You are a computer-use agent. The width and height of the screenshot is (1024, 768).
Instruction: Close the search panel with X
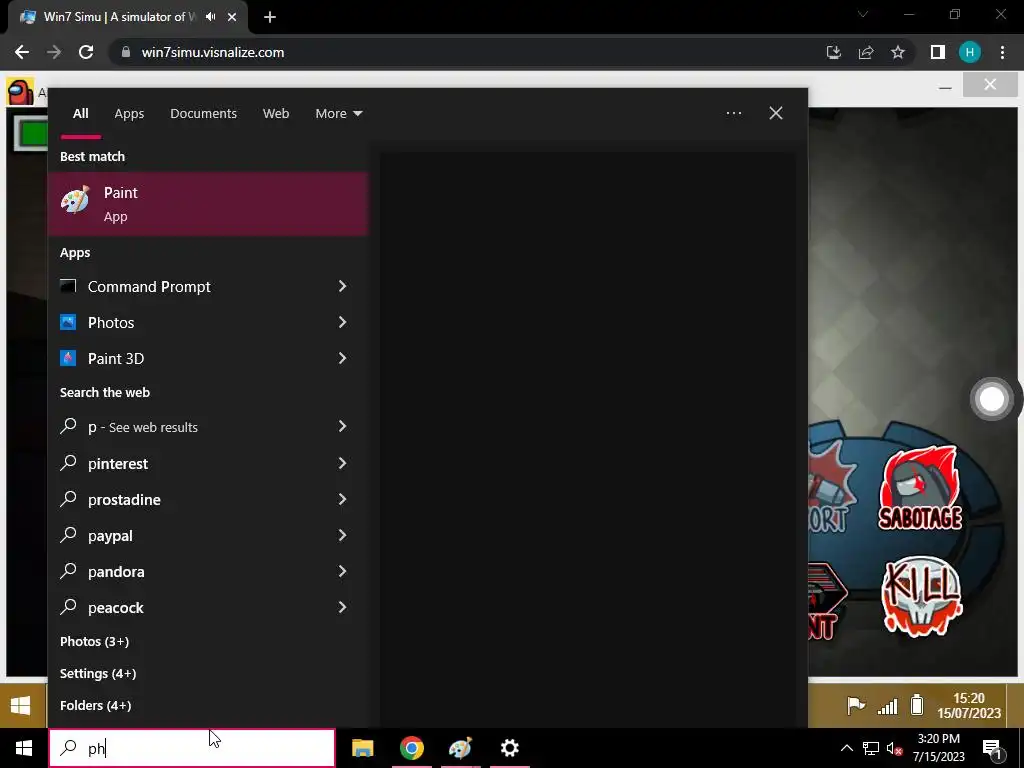pyautogui.click(x=776, y=113)
